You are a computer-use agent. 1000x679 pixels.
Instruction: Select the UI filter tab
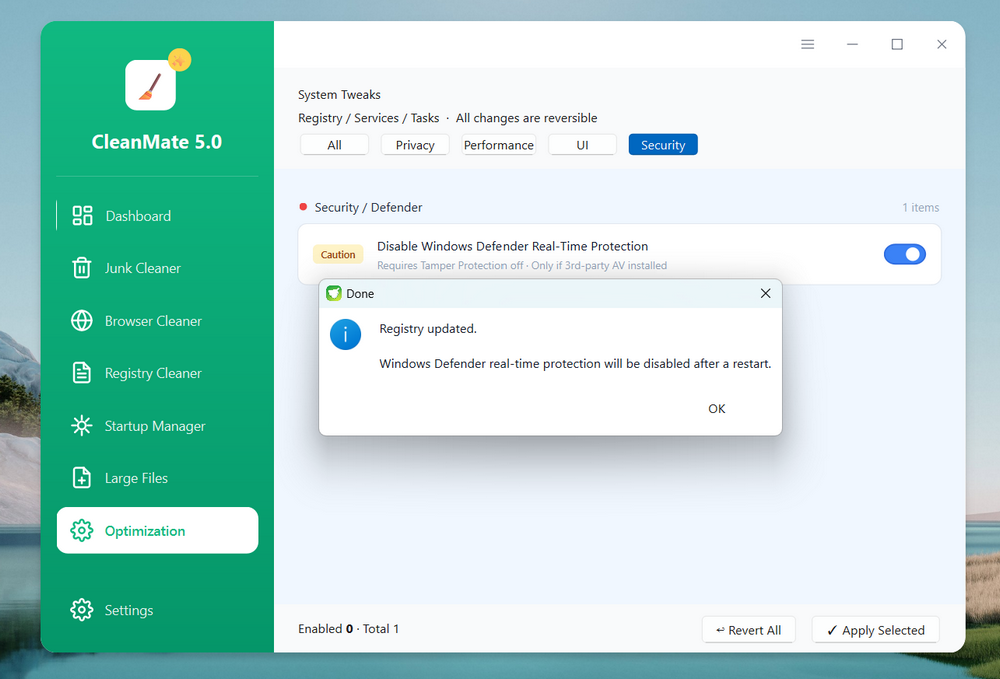pyautogui.click(x=582, y=145)
